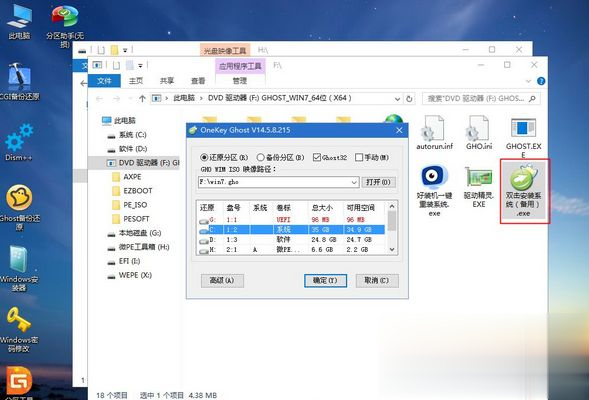Open quick access toolbar customize dropdown

pyautogui.click(x=140, y=66)
